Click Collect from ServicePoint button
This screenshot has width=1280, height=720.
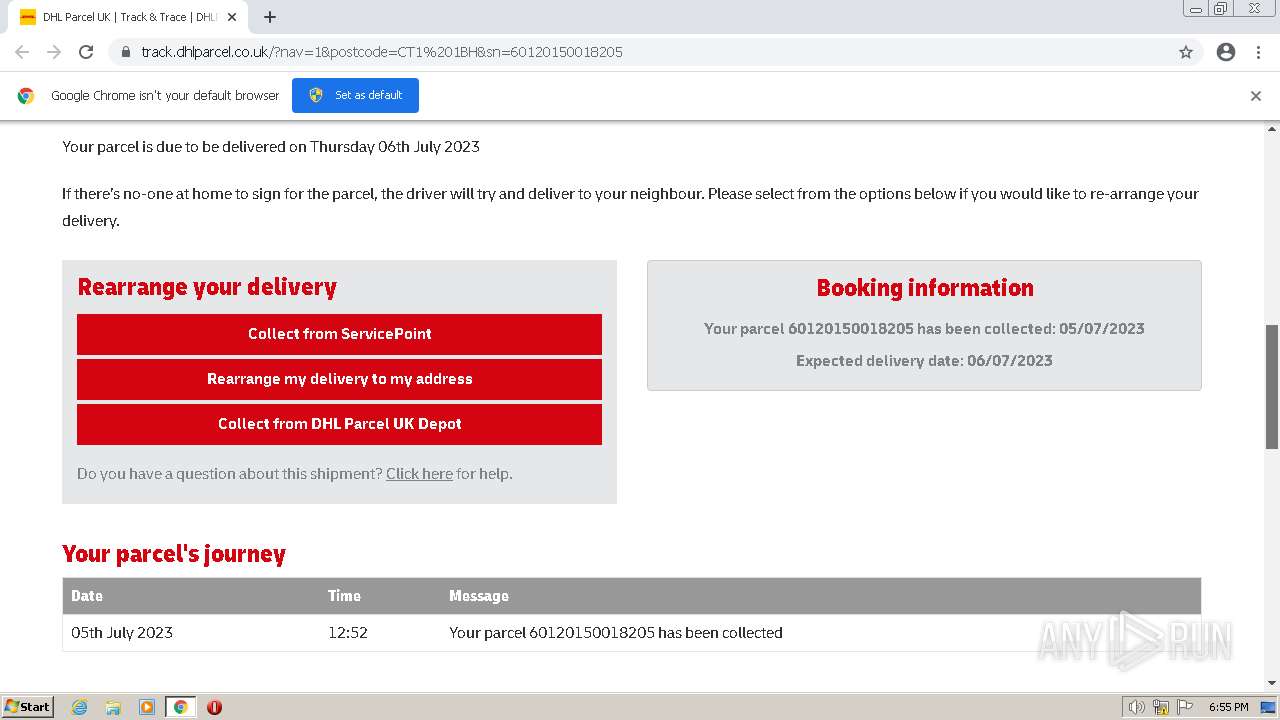pyautogui.click(x=339, y=334)
